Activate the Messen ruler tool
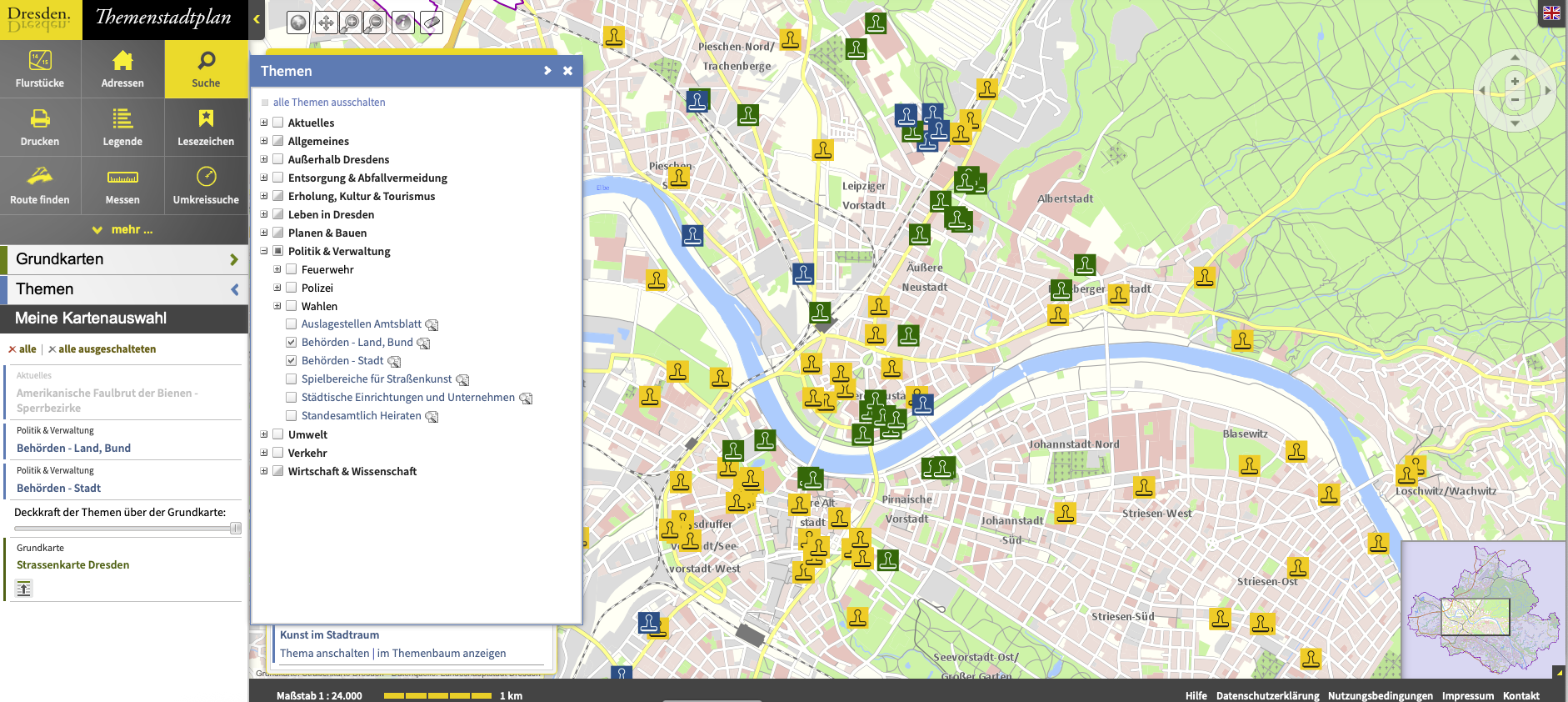This screenshot has height=702, width=1568. point(122,186)
